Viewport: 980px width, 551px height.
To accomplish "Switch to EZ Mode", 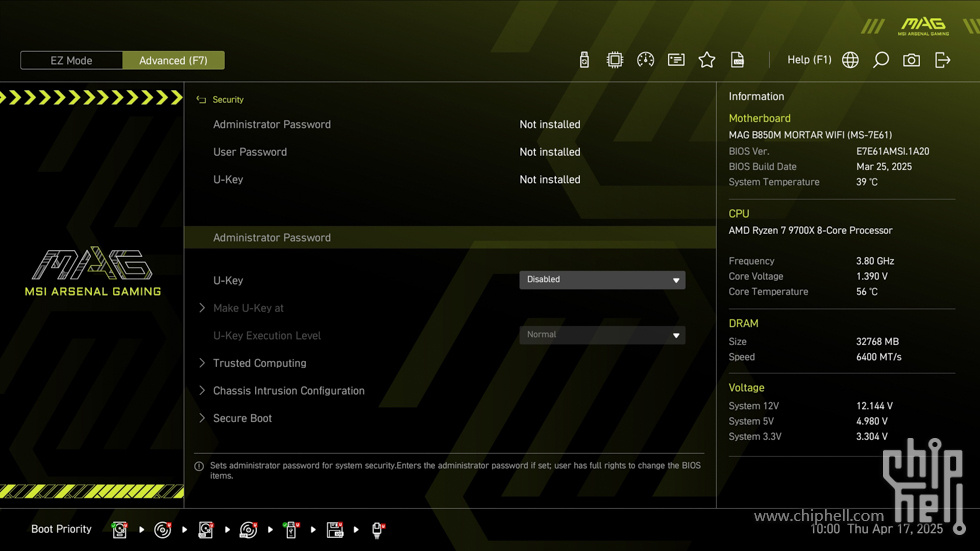I will tap(71, 61).
